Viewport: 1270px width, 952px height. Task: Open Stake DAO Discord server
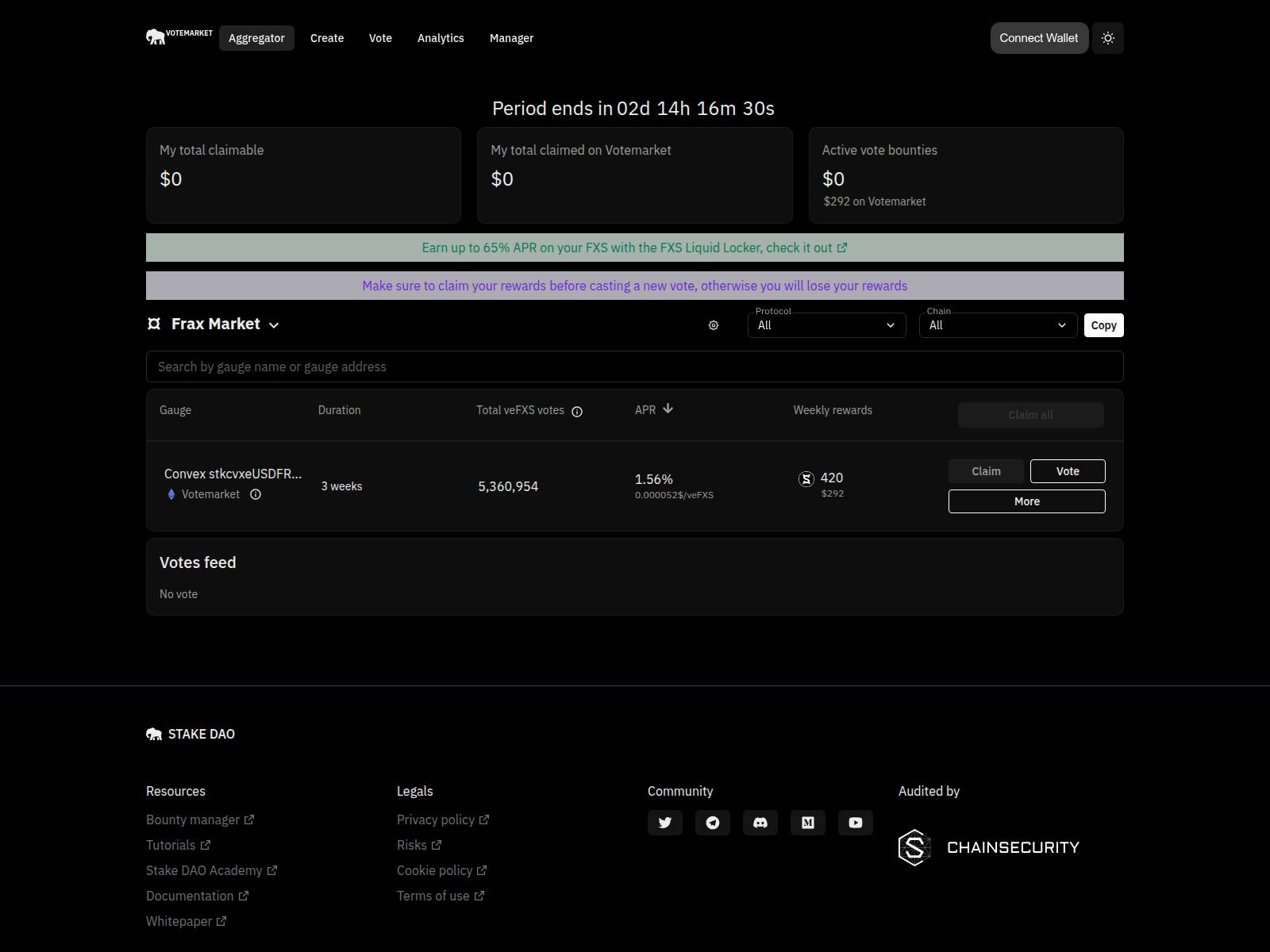[x=760, y=823]
